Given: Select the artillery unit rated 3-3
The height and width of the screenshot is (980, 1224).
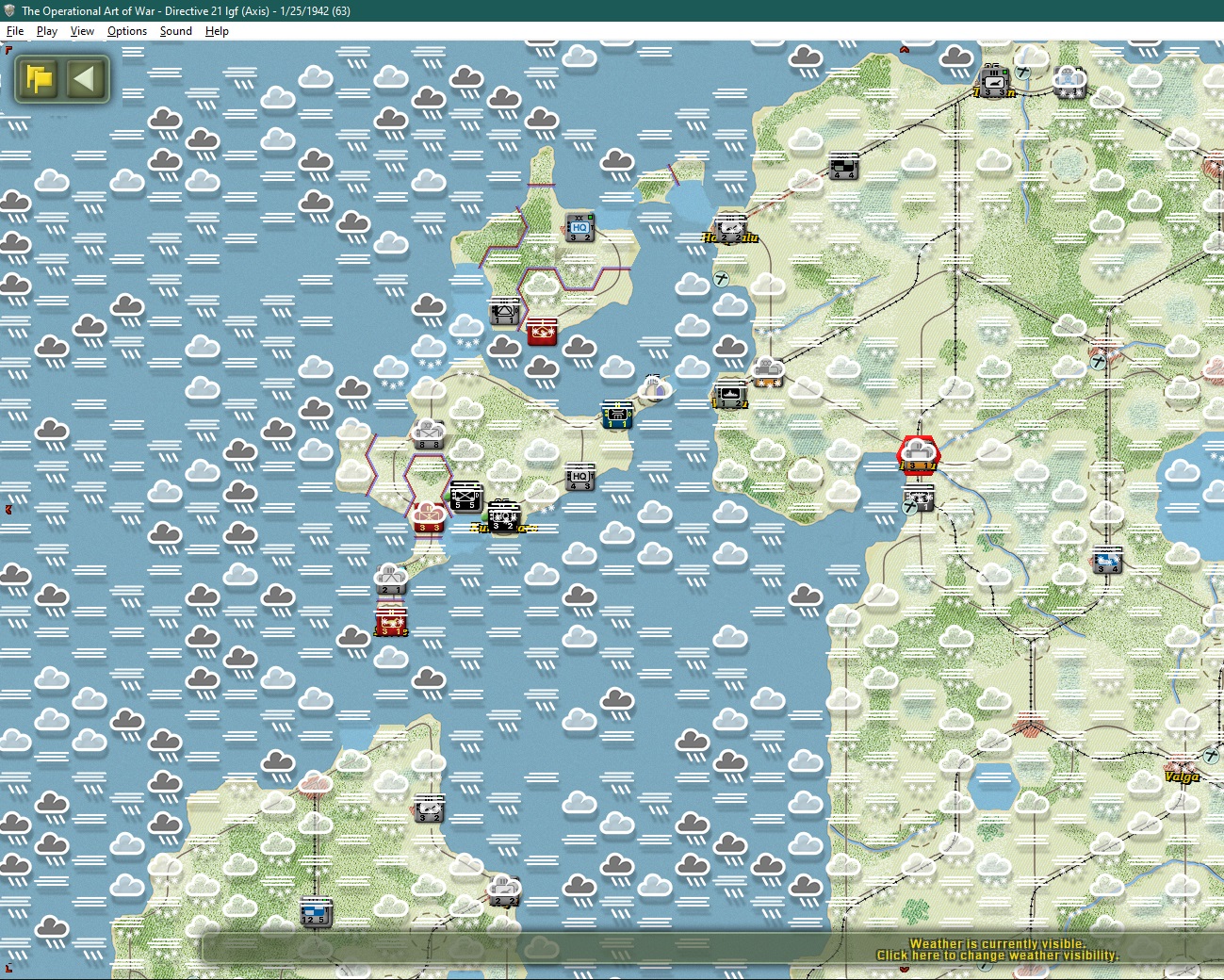Looking at the screenshot, I should [994, 83].
